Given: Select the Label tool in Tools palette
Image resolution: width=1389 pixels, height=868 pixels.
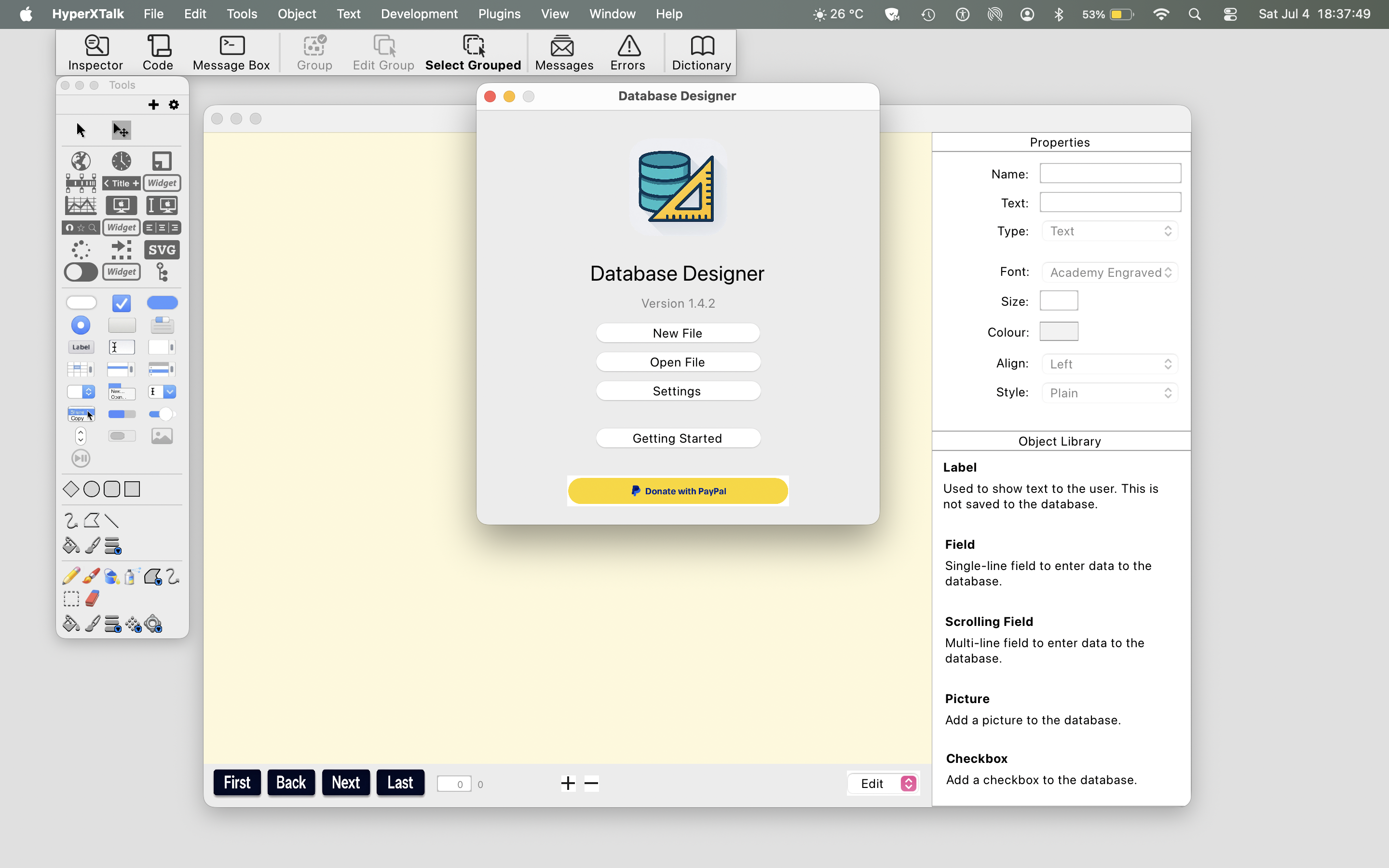Looking at the screenshot, I should pos(81,347).
